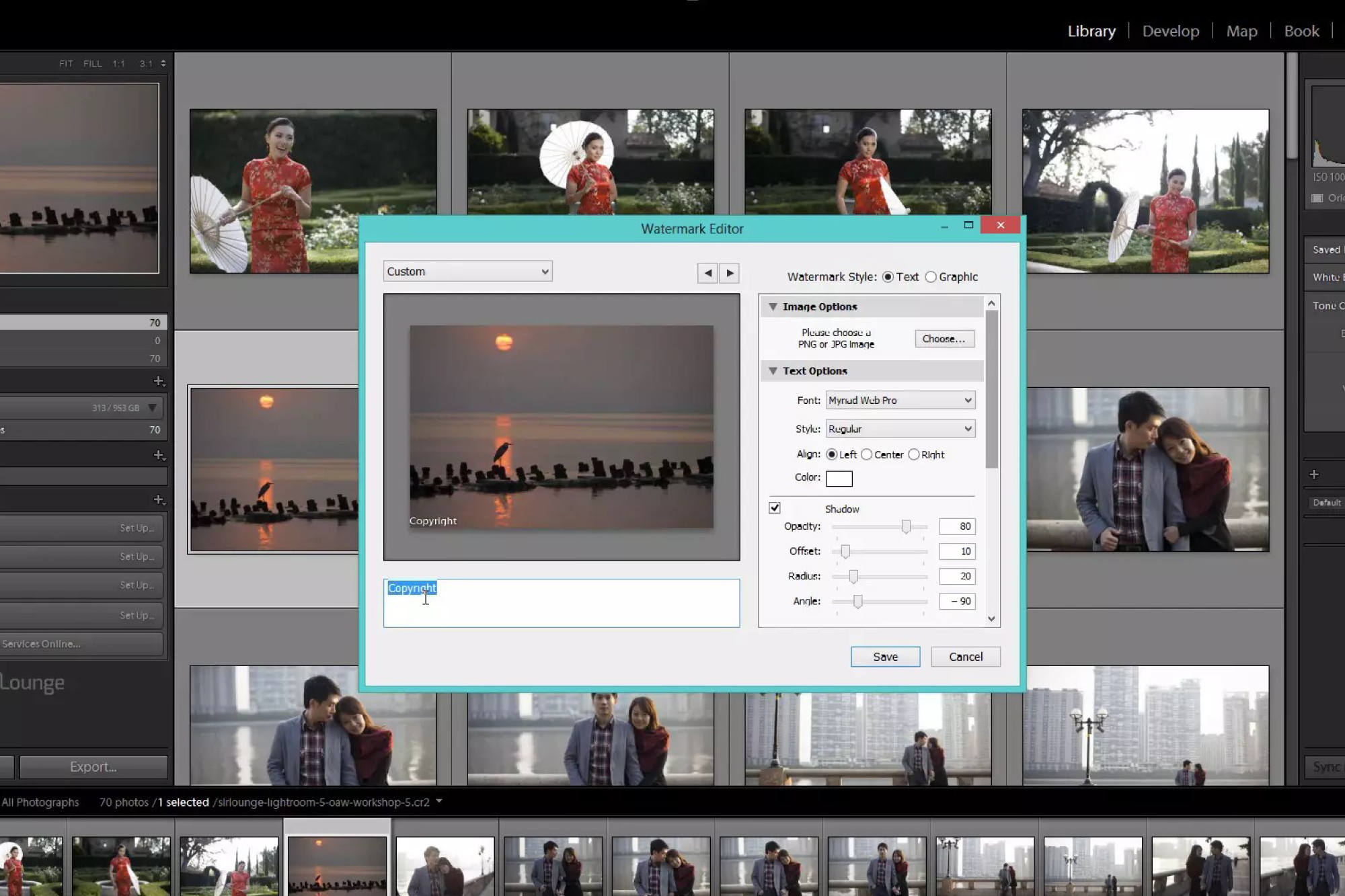Viewport: 1345px width, 896px height.
Task: Click the zoom ratio stepper arrows beside 3:1
Action: point(163,63)
